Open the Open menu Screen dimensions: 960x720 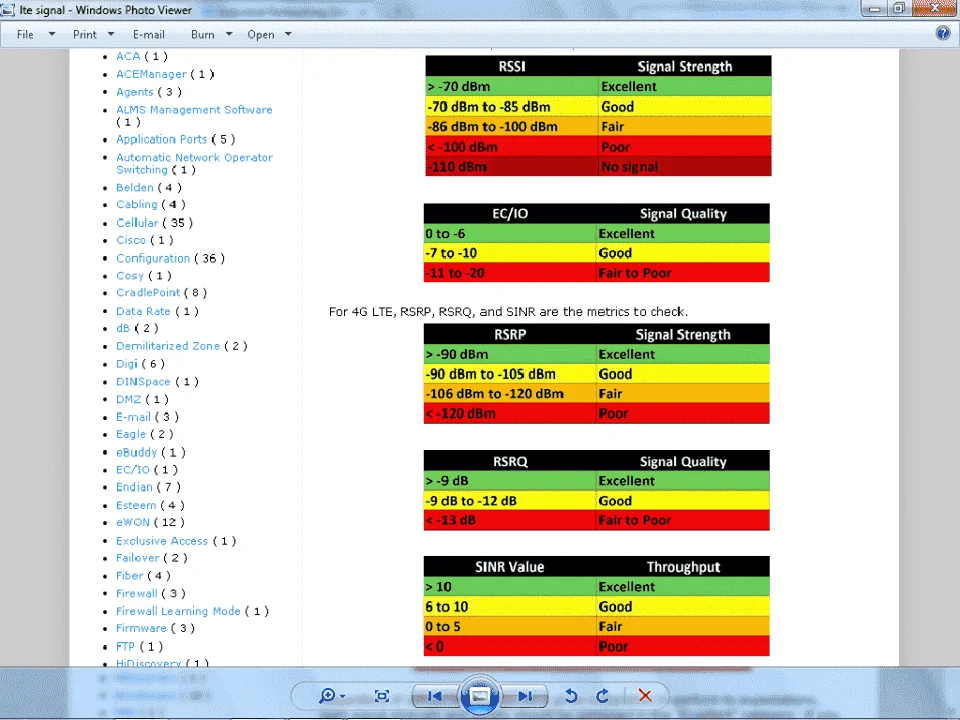(261, 35)
